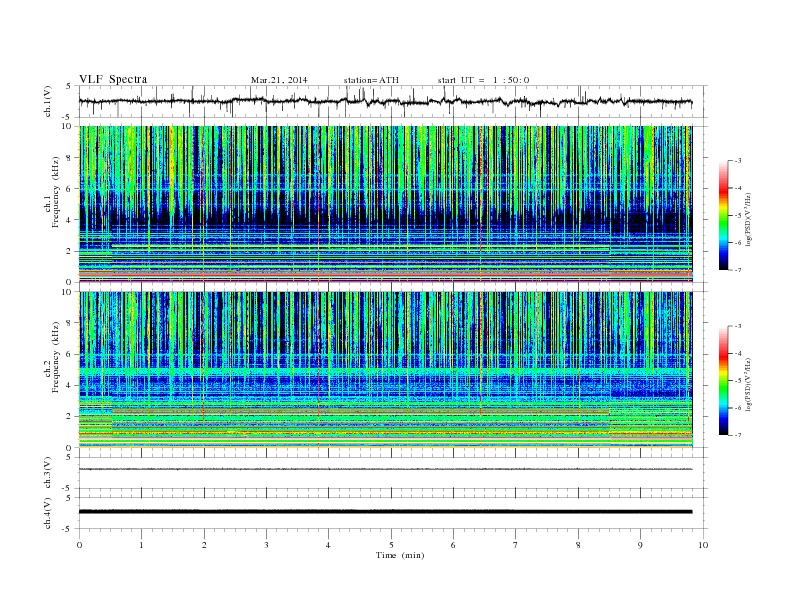Screen dimensions: 792x612
Task: Click time axis tick label "0"
Action: click(79, 545)
